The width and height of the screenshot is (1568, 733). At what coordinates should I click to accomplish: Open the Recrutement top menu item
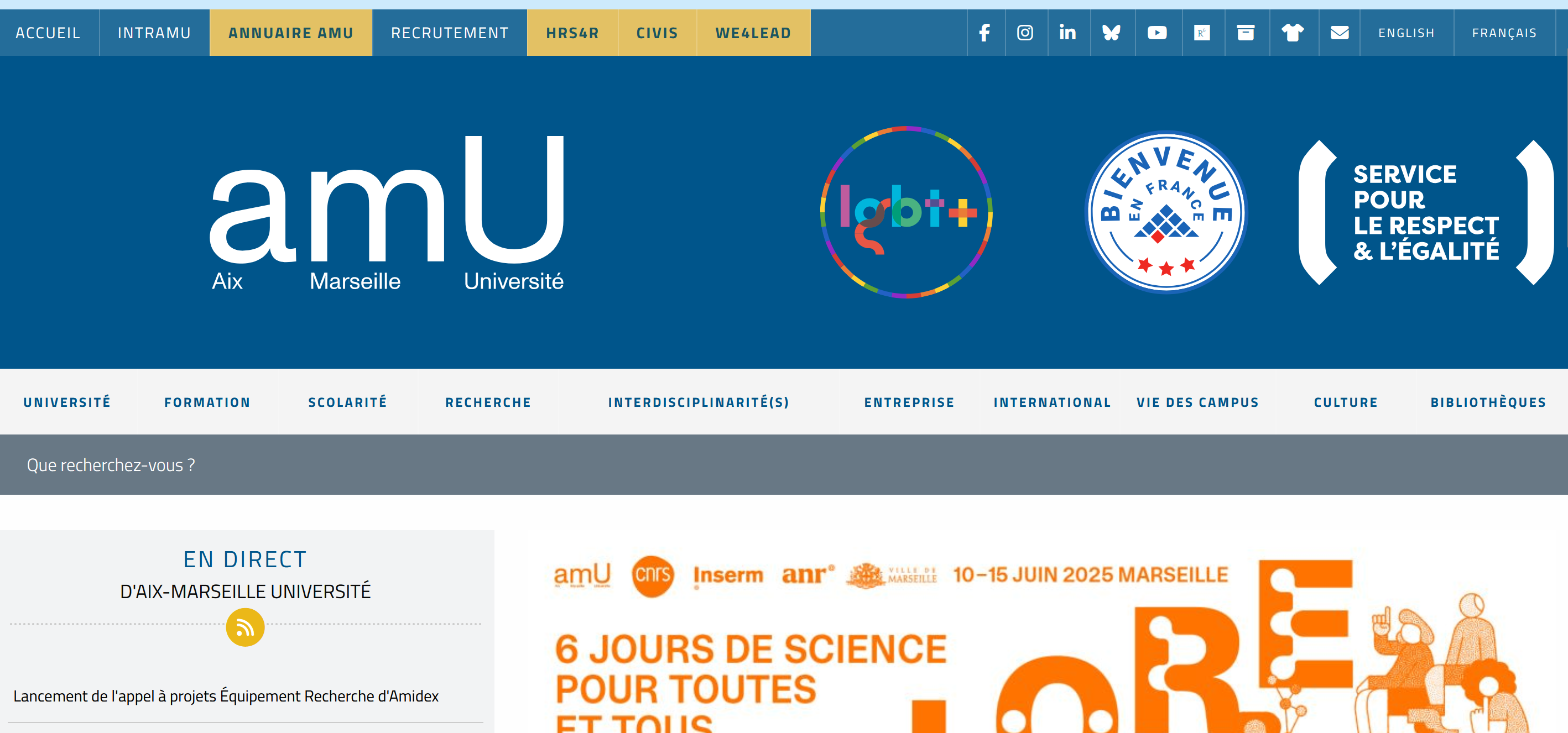(x=449, y=33)
